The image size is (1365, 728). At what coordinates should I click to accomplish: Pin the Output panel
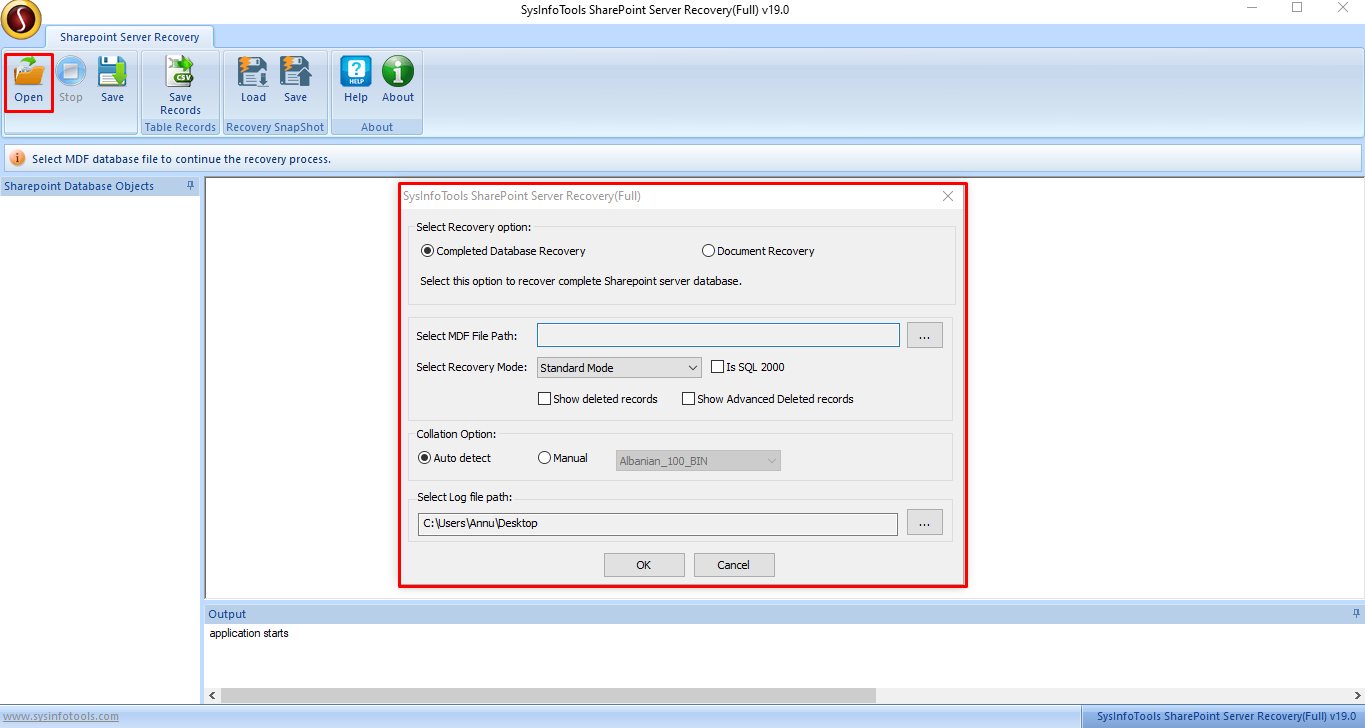pyautogui.click(x=1355, y=613)
